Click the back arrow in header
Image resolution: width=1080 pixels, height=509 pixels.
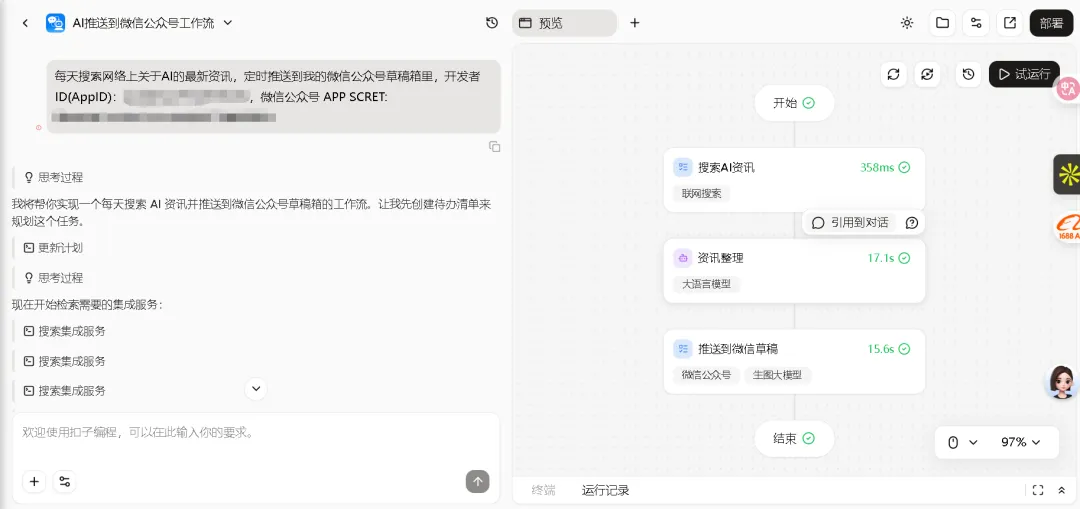(25, 23)
